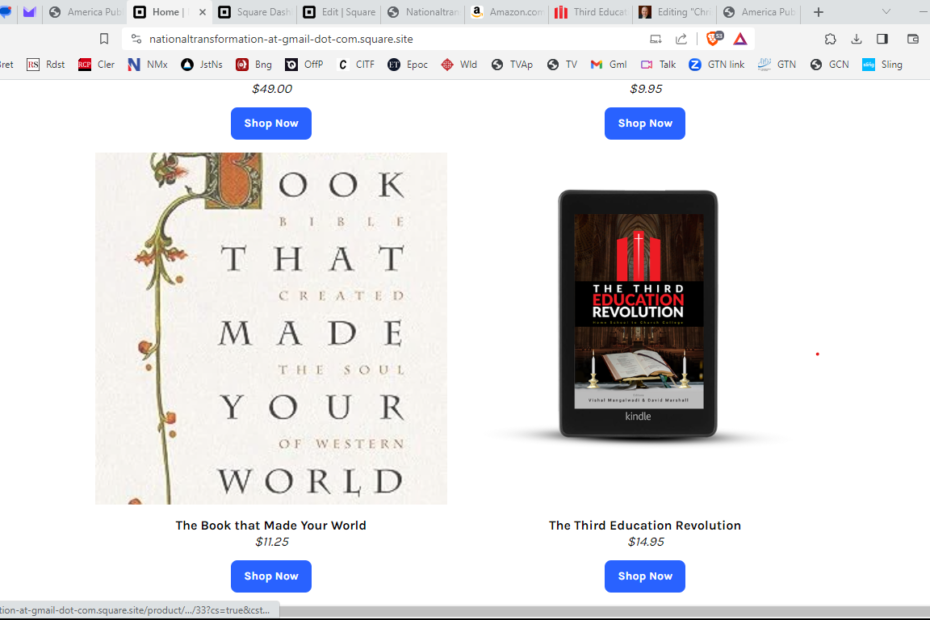Shop Now for The Book that Made Your World
The height and width of the screenshot is (620, 930).
(271, 576)
